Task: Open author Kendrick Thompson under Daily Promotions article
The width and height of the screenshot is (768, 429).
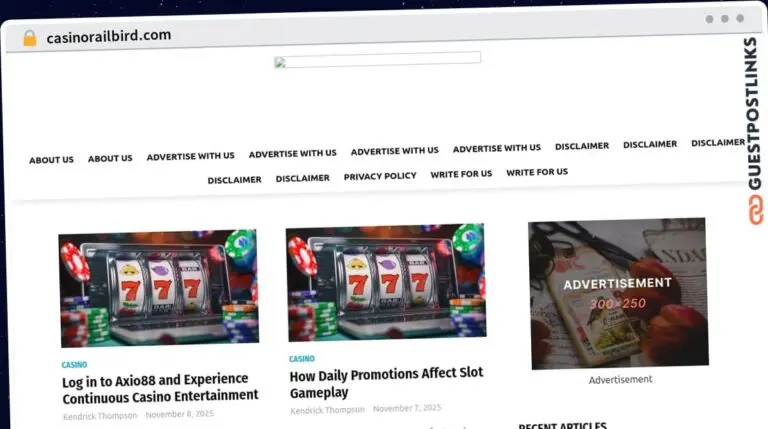Action: point(327,409)
